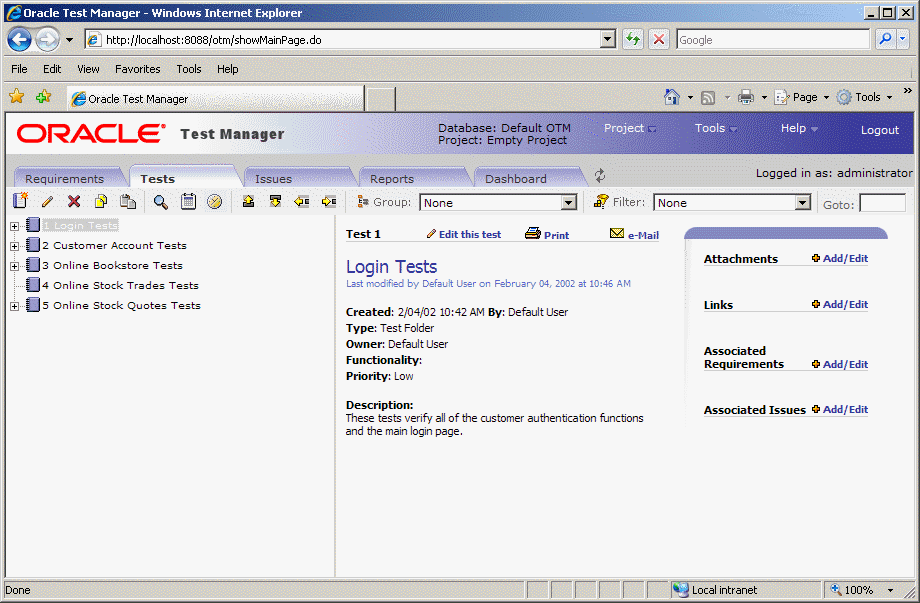
Task: Open the Help menu in Oracle header
Action: pyautogui.click(x=799, y=128)
